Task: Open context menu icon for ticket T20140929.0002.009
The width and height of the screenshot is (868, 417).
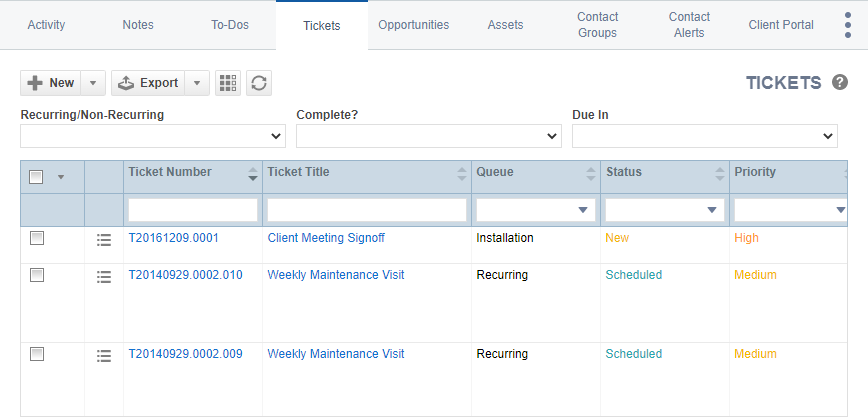Action: (103, 356)
